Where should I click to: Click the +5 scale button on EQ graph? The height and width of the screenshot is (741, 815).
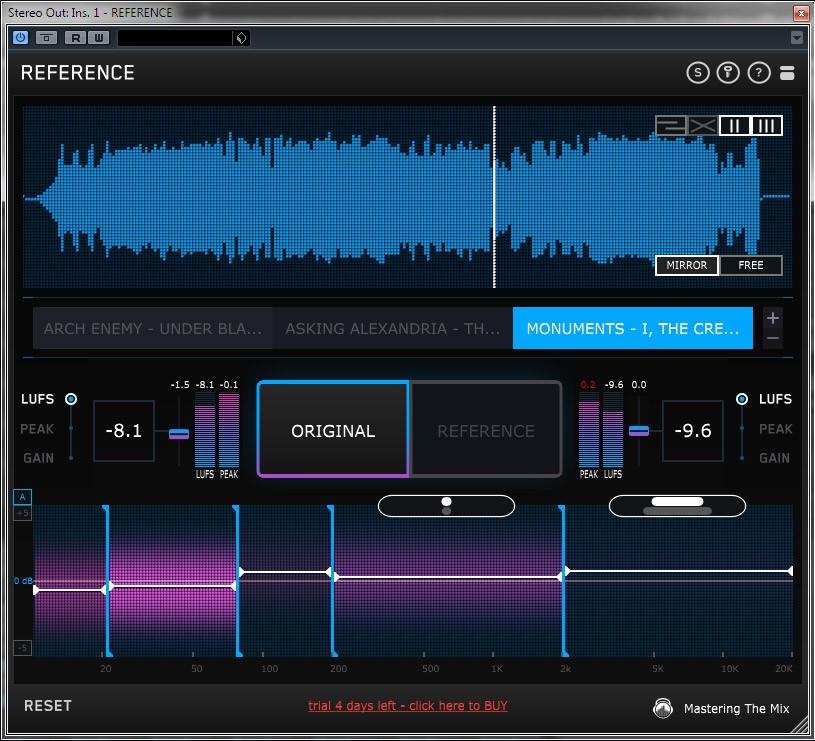click(22, 513)
